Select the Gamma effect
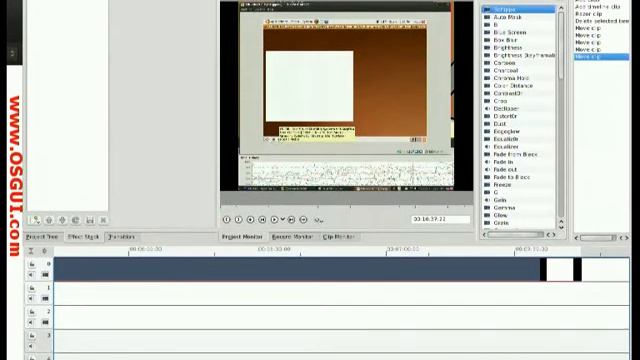Viewport: 640px width, 360px height. [x=504, y=208]
